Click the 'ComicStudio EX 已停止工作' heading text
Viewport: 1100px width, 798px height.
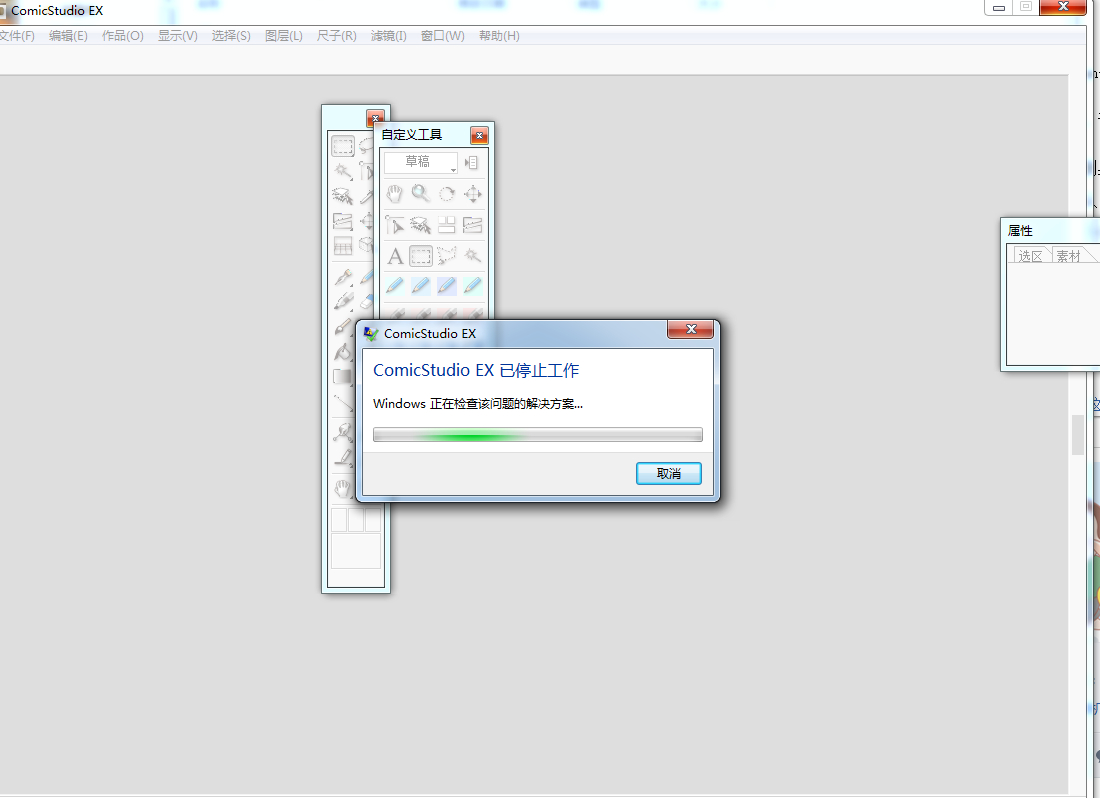click(x=476, y=370)
